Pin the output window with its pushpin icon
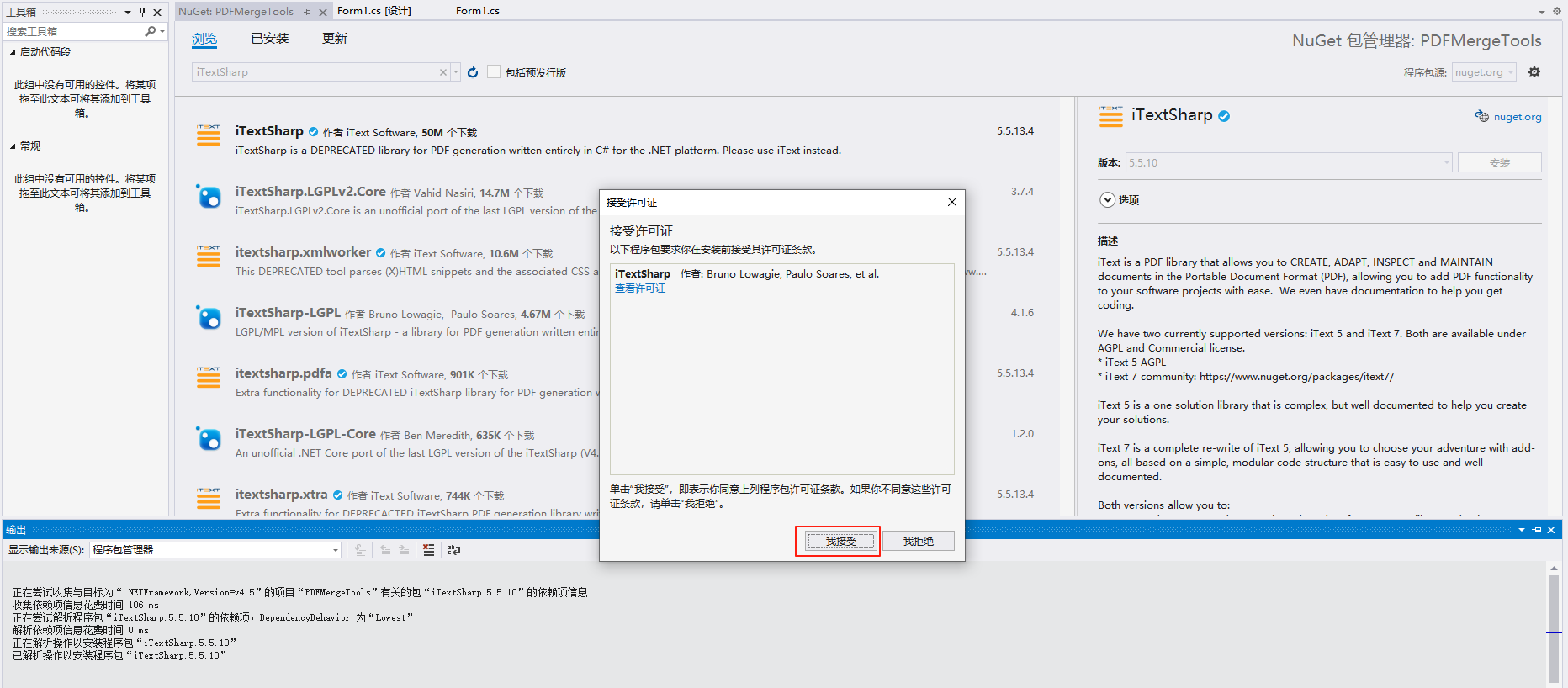 1537,530
